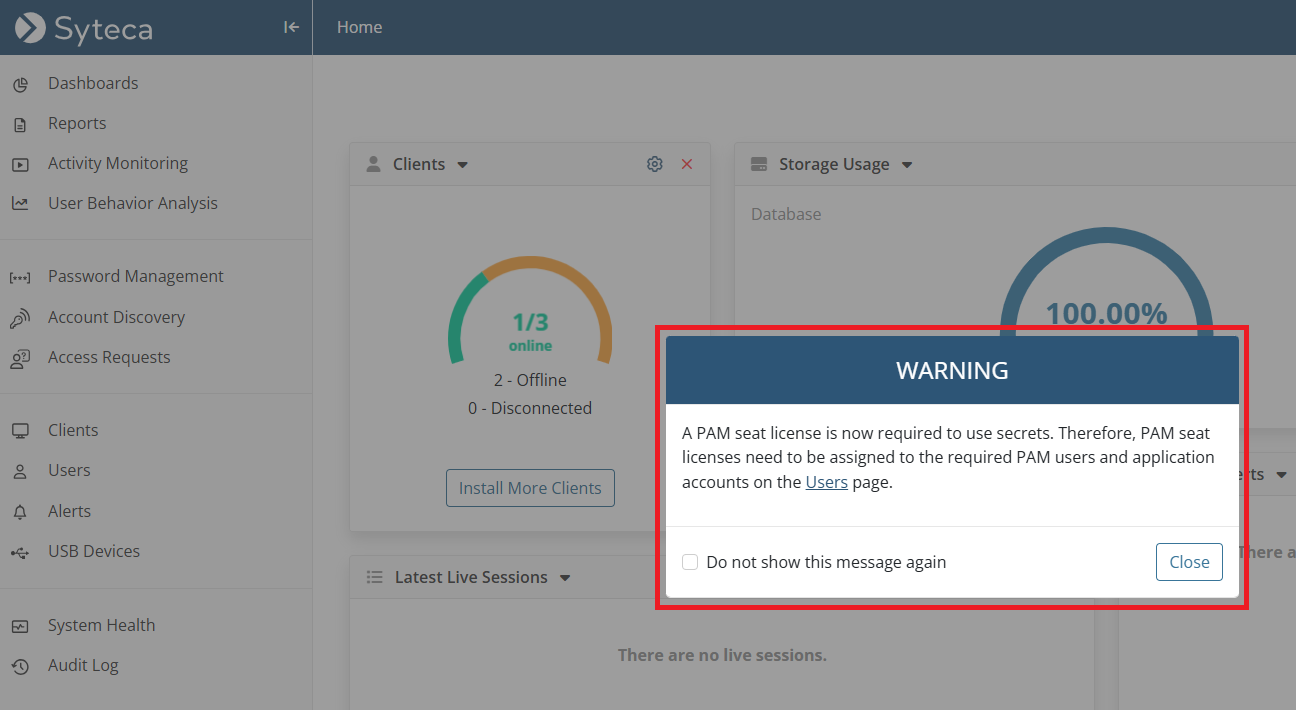Click the Syteca logo icon

pos(30,28)
